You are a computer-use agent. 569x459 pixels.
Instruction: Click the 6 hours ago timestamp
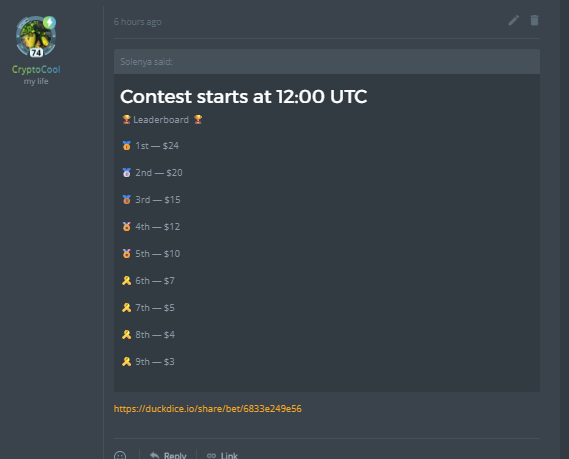pyautogui.click(x=138, y=22)
